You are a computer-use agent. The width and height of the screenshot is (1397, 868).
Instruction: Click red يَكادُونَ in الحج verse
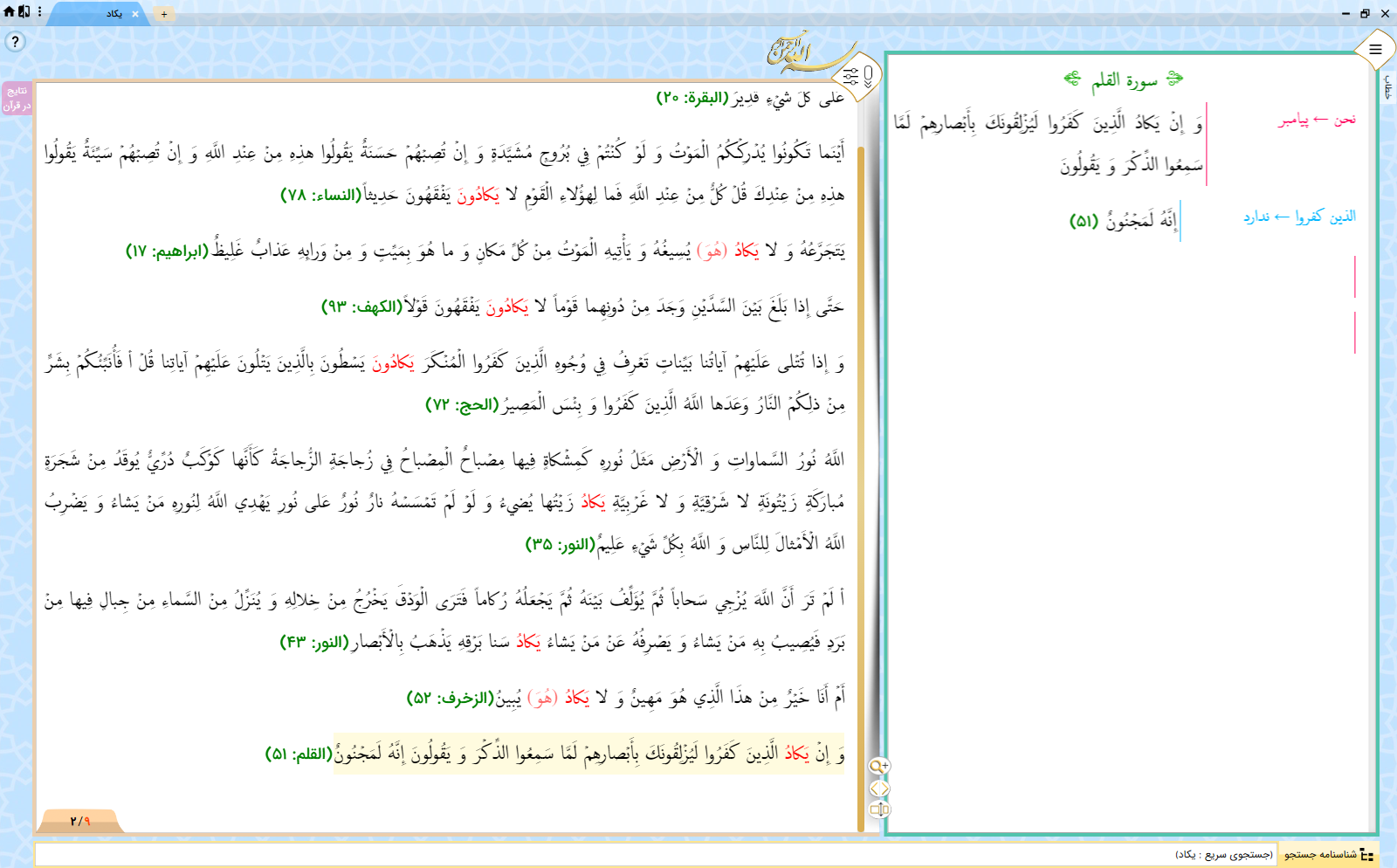(393, 362)
